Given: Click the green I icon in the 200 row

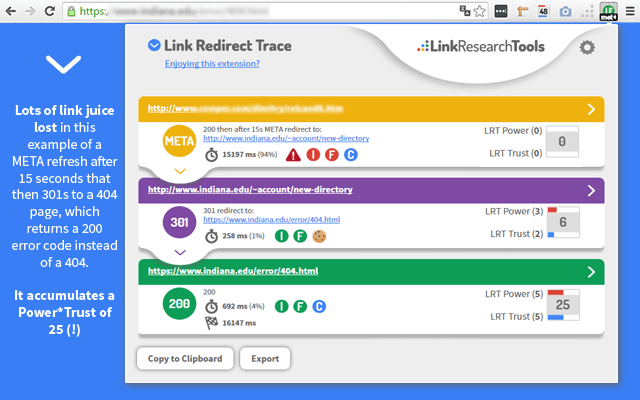Looking at the screenshot, I should tap(282, 305).
